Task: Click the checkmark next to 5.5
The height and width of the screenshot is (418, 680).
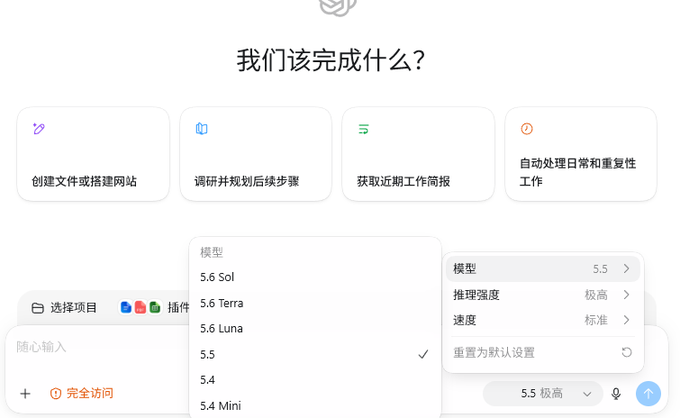Action: [423, 354]
